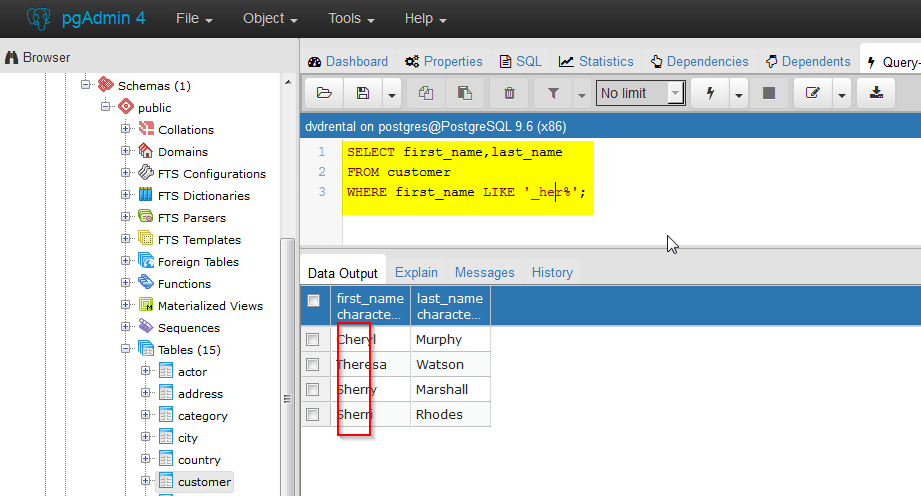Check the Sherry Marshall row checkbox
The width and height of the screenshot is (921, 496).
312,390
